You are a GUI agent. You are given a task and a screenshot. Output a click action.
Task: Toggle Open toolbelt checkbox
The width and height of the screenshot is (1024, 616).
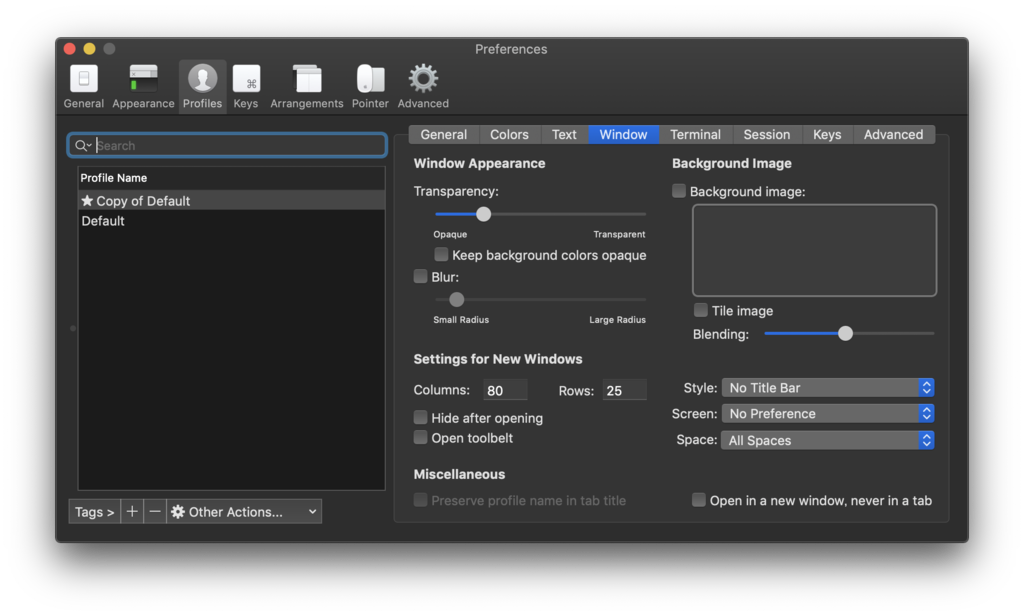(x=421, y=437)
